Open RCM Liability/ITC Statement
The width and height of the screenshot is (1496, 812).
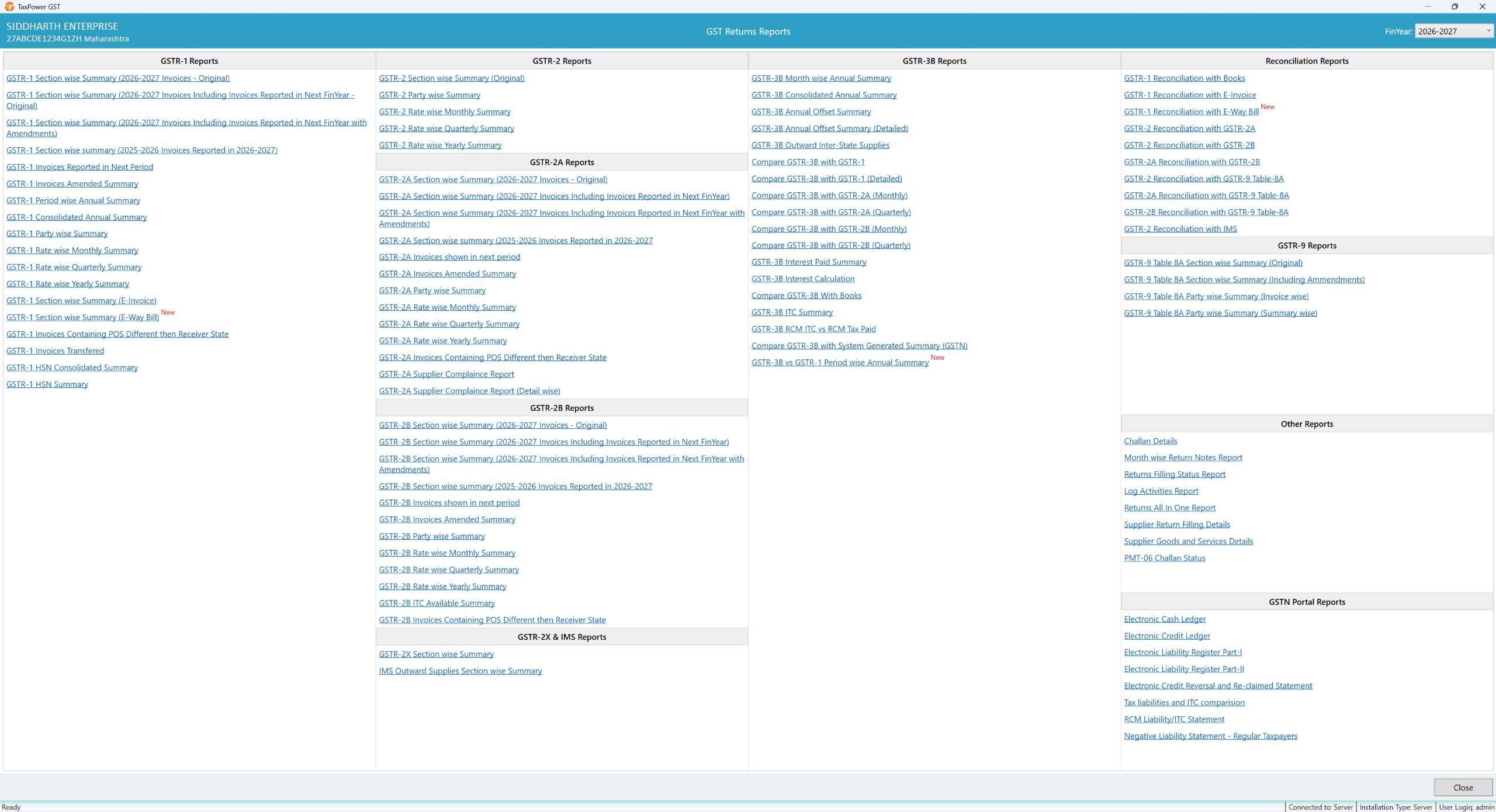[x=1174, y=720]
